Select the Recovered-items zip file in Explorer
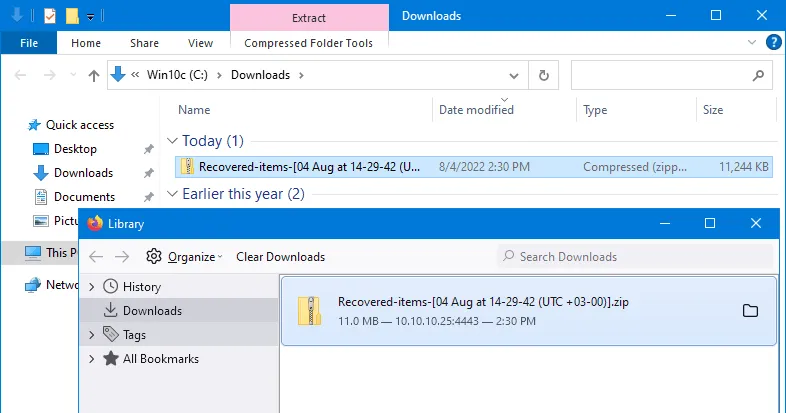This screenshot has width=786, height=413. (309, 167)
